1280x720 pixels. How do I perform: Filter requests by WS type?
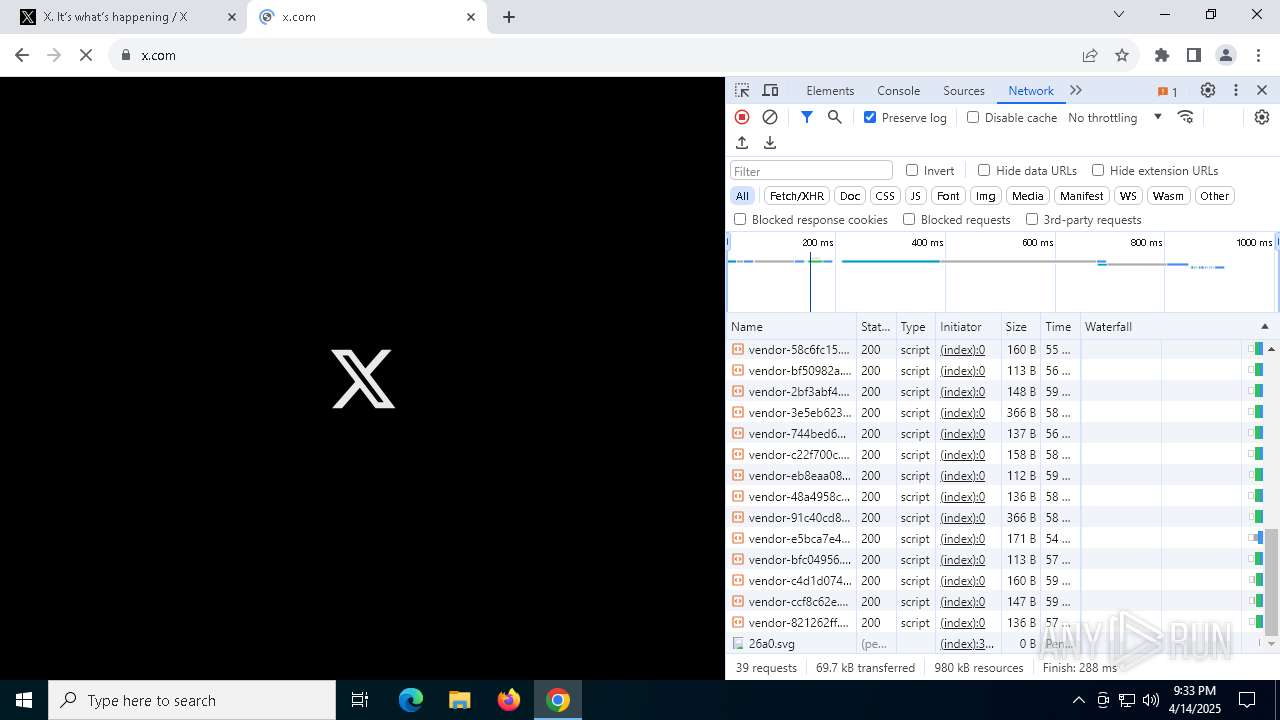click(1128, 196)
